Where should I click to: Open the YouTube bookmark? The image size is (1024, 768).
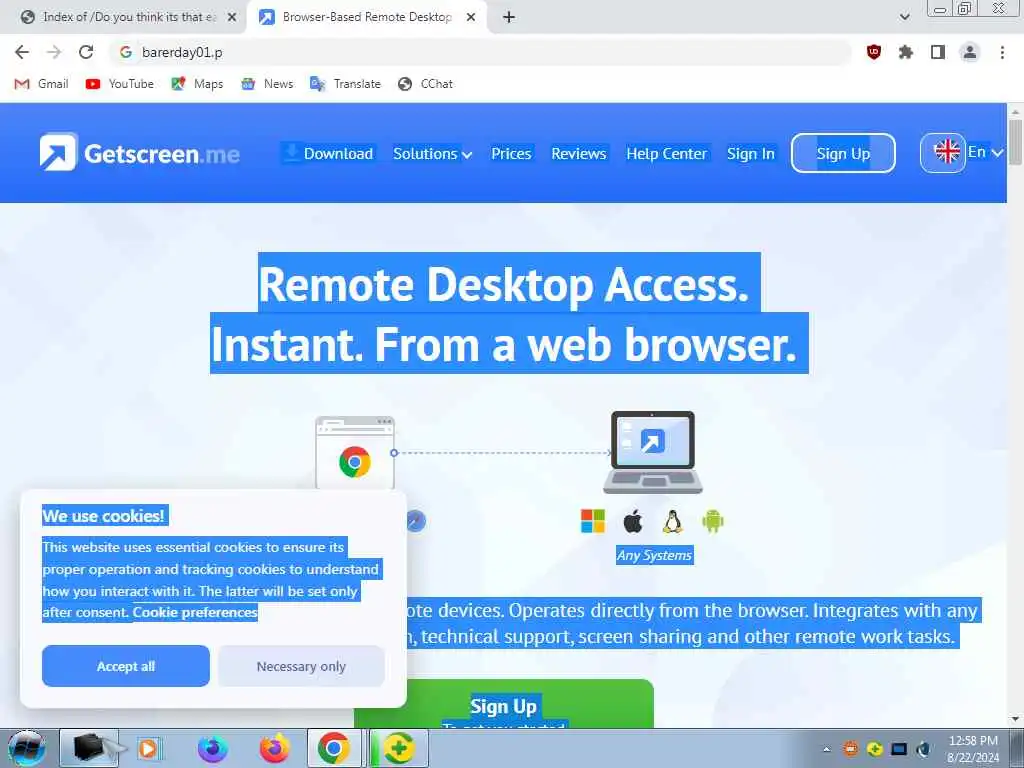(120, 84)
